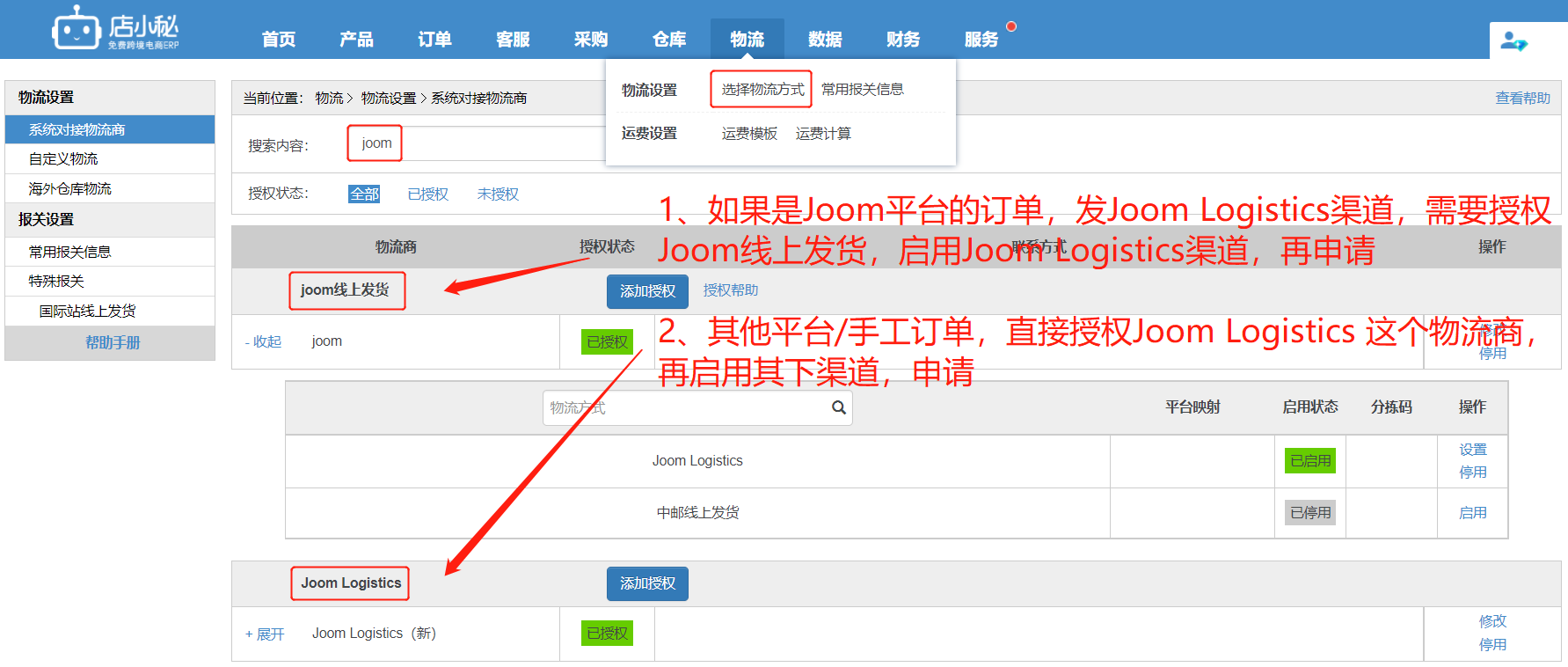Select 海外仓库物流 in sidebar
Viewport: 1568px width, 667px height.
click(110, 188)
